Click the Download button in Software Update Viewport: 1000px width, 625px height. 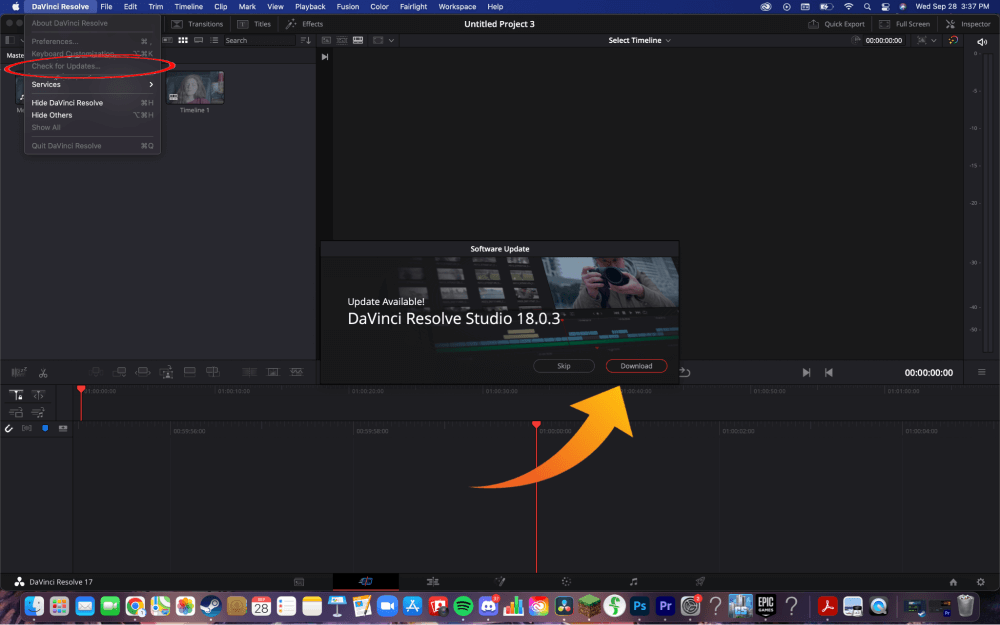636,366
